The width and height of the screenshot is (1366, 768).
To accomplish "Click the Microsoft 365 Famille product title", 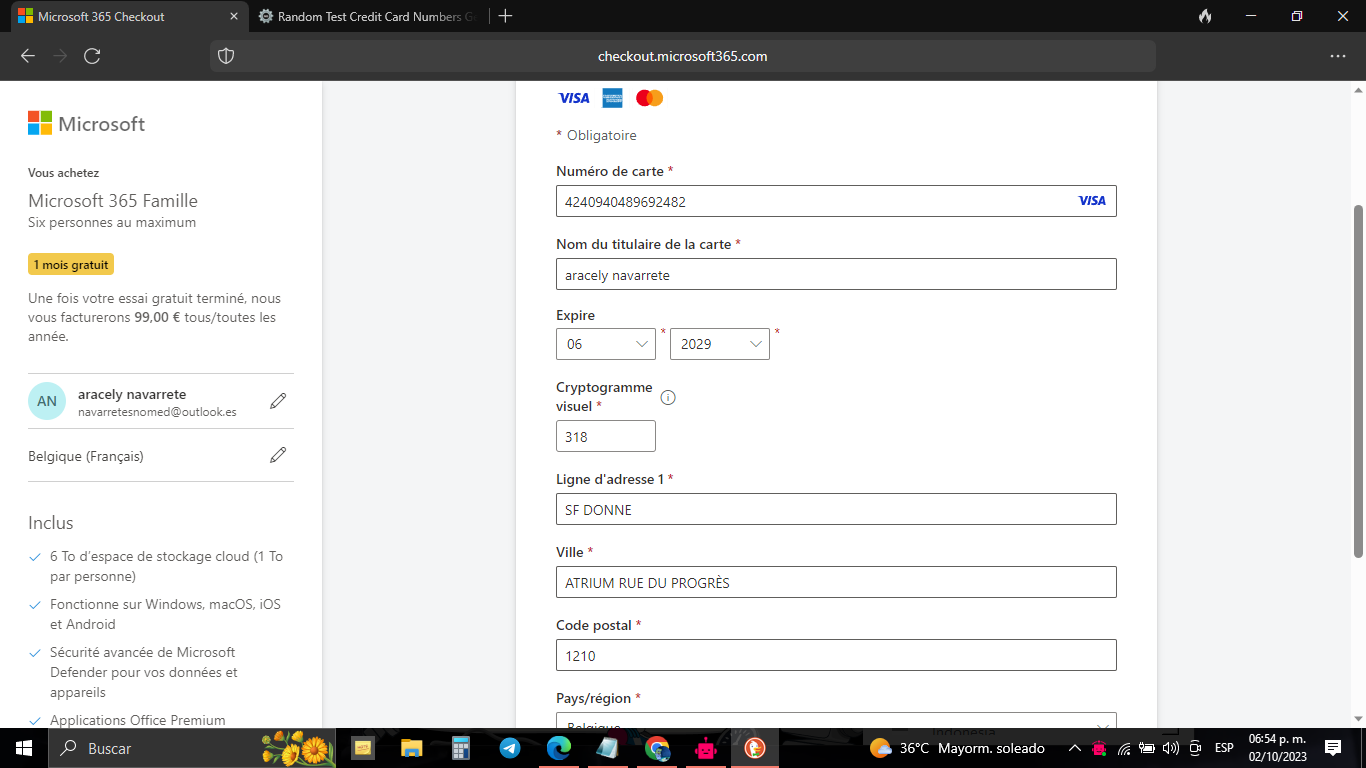I will click(x=113, y=200).
